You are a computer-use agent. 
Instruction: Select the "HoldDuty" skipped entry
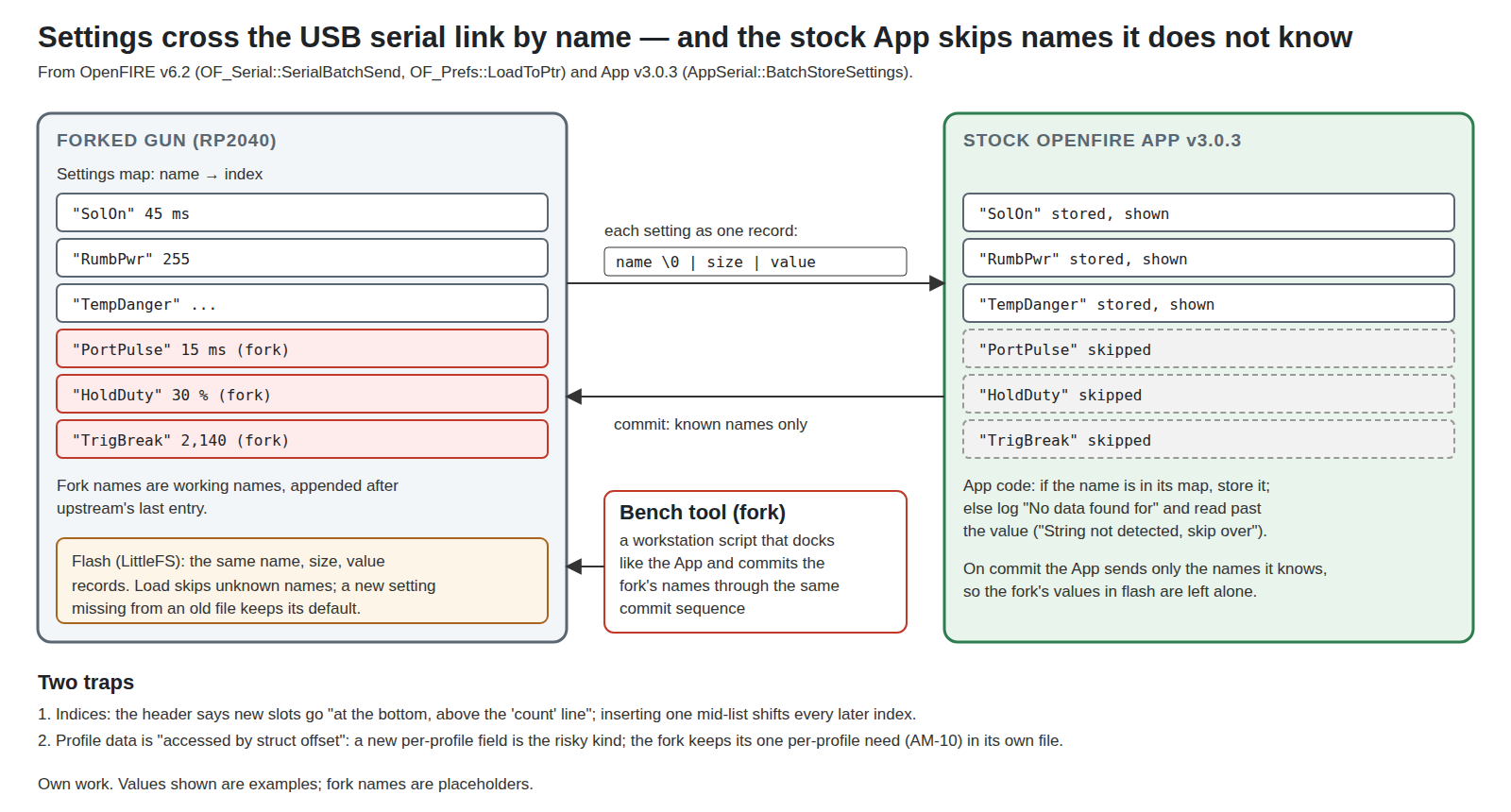pos(1209,394)
